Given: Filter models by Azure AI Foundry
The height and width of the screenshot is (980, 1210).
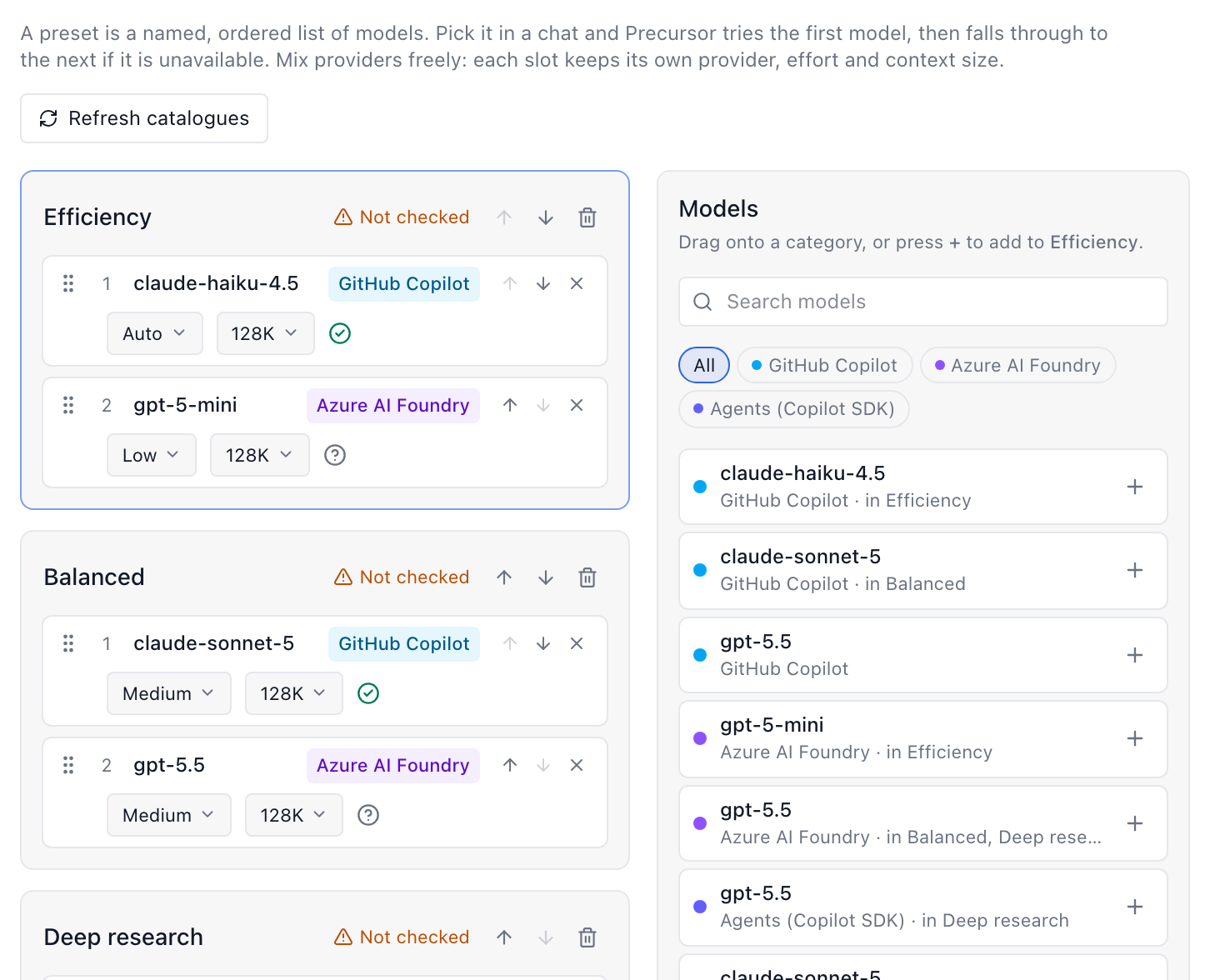Looking at the screenshot, I should [1018, 365].
